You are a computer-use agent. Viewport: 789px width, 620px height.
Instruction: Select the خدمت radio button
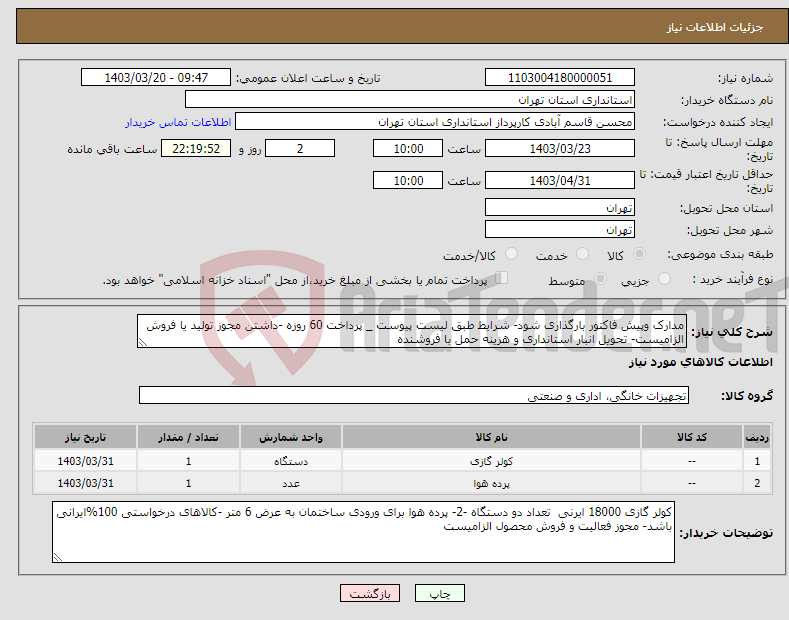(582, 254)
